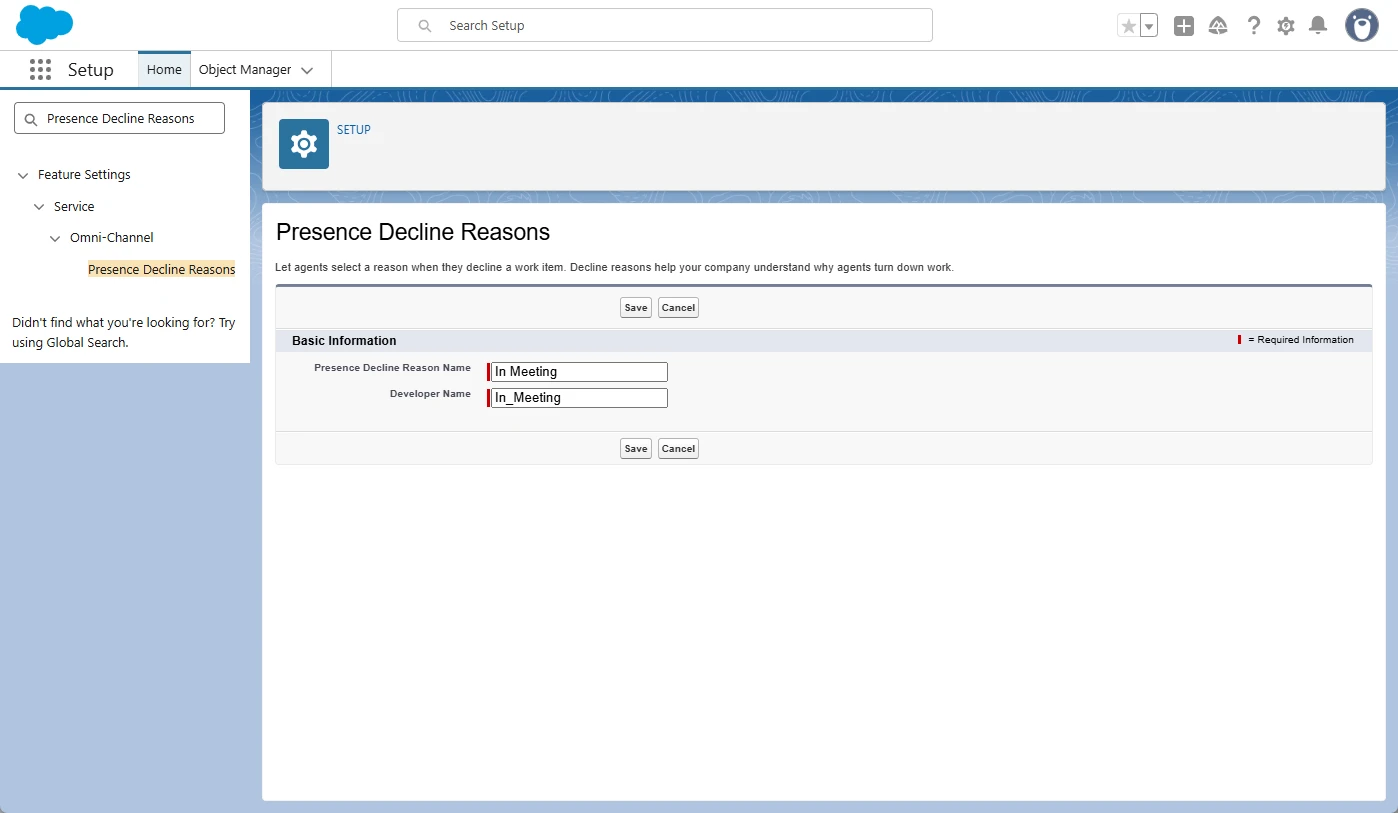Click the Setup app name label
Viewport: 1398px width, 813px height.
[x=91, y=70]
